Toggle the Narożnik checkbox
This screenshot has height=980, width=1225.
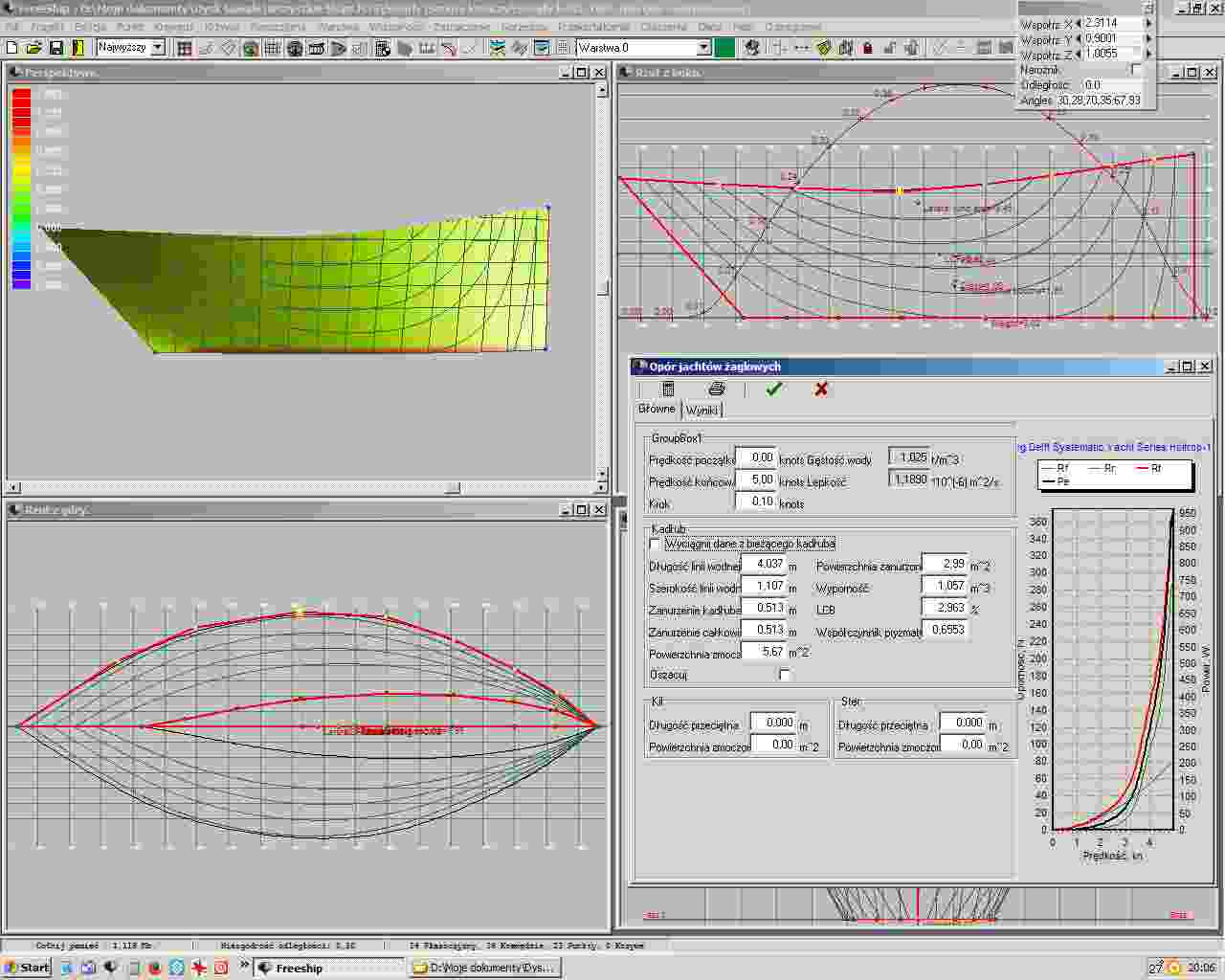1136,70
